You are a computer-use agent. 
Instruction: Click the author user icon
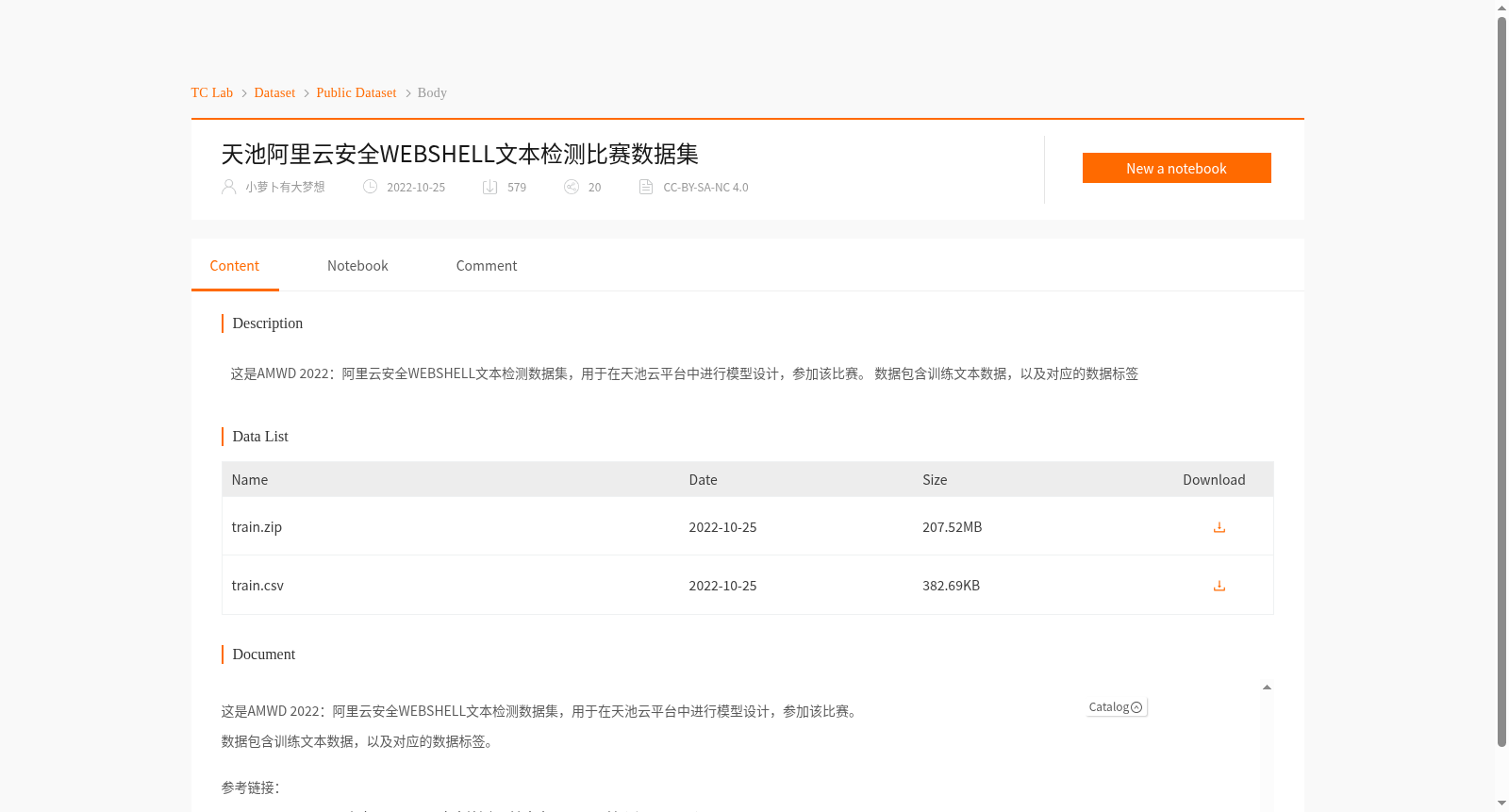click(x=228, y=187)
